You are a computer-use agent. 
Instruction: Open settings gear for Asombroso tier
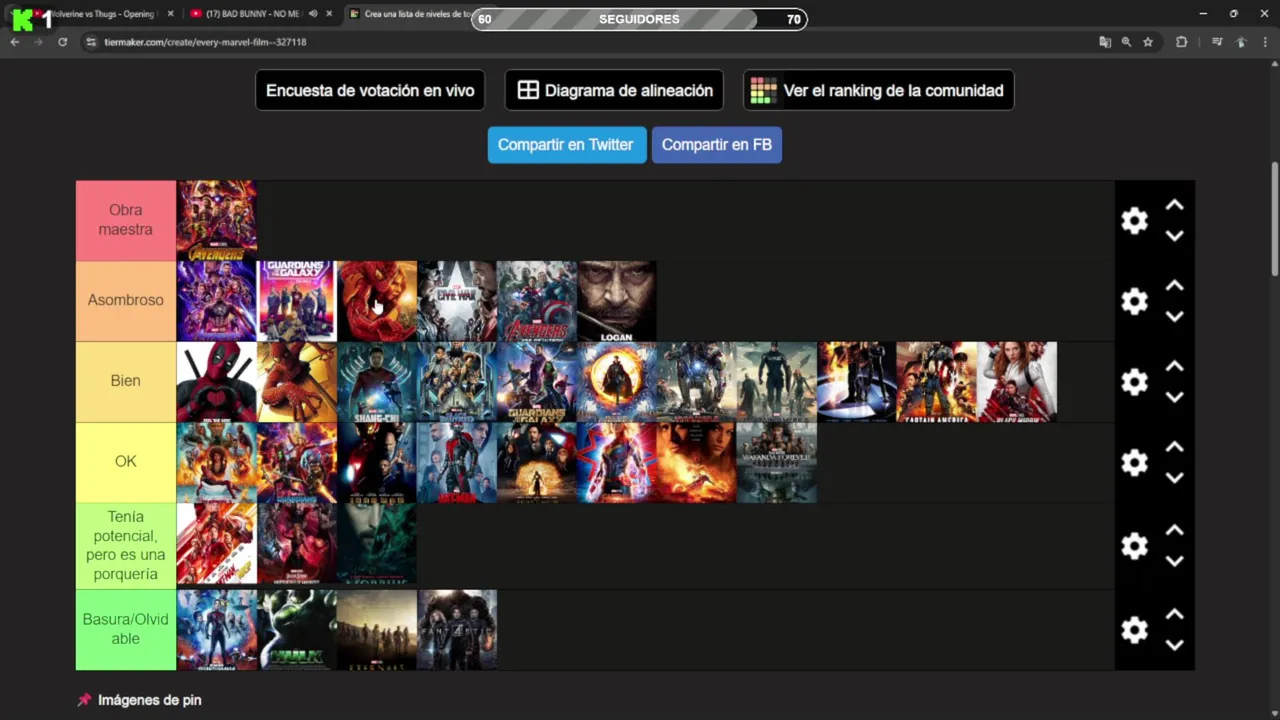point(1134,301)
